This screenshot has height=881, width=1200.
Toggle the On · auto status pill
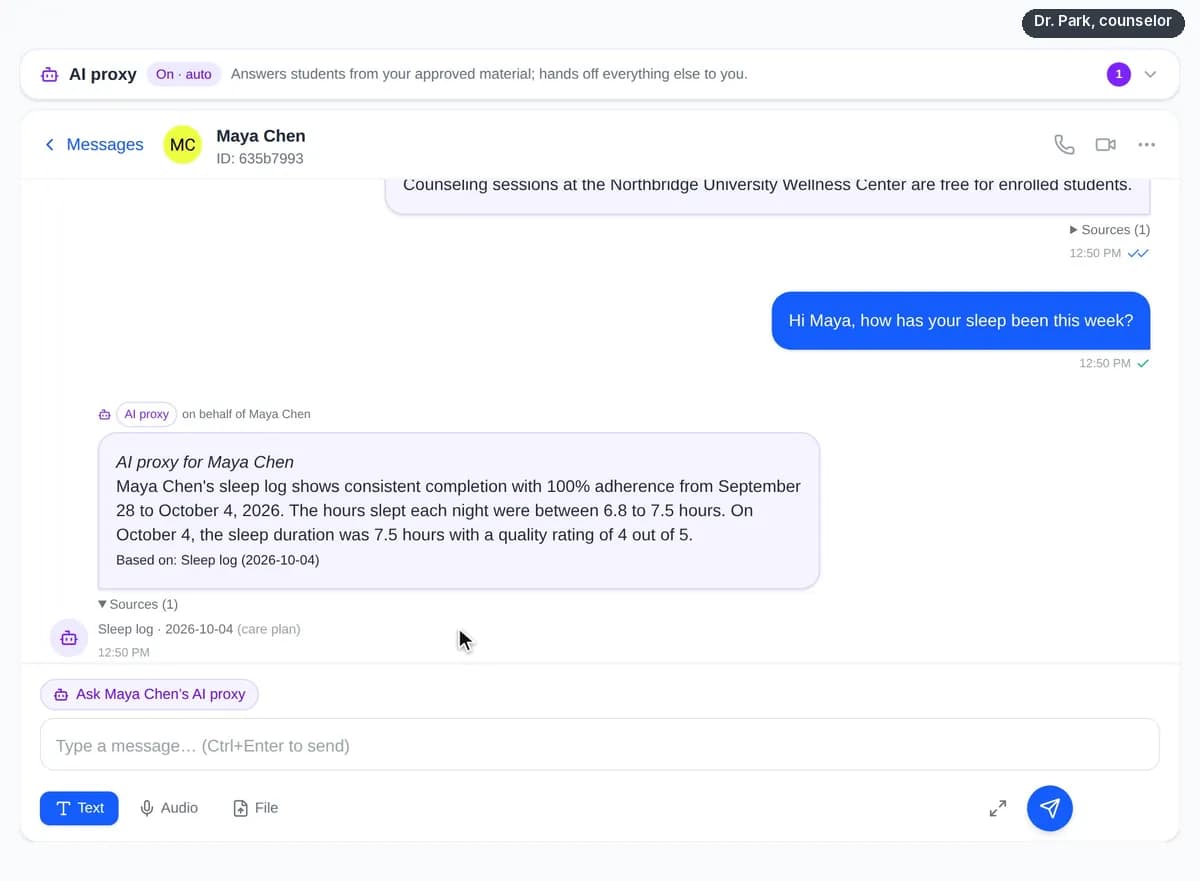184,74
